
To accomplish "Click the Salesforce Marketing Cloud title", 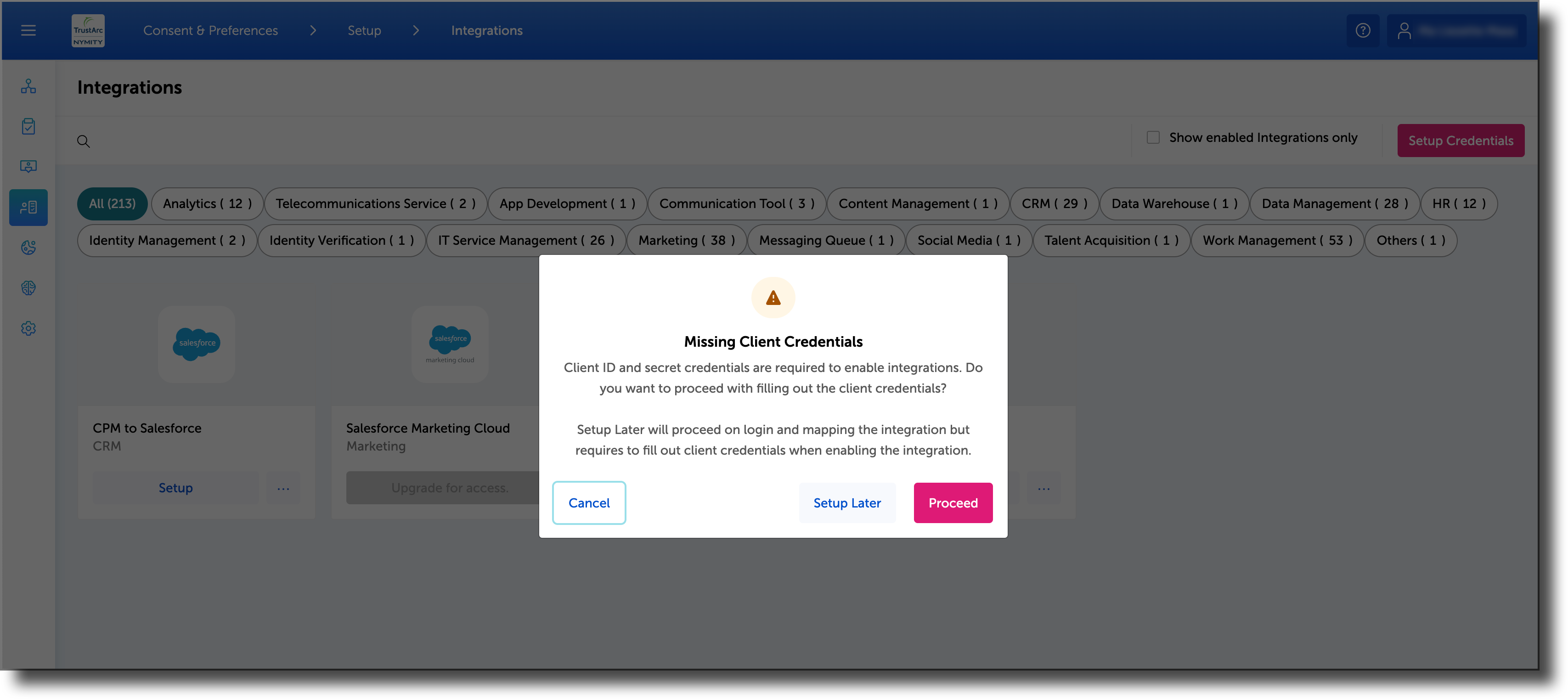I will (428, 428).
